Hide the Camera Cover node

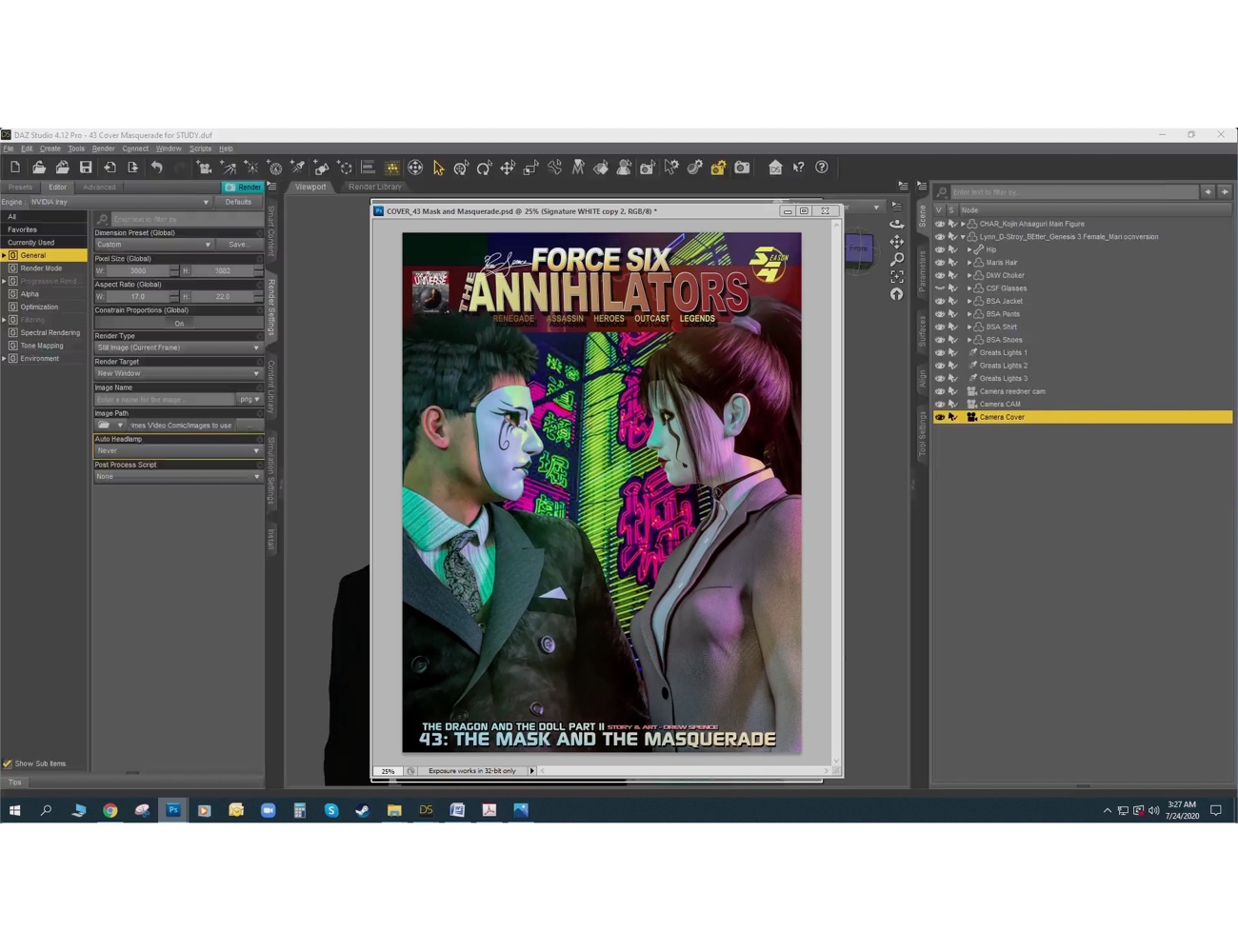pos(940,417)
